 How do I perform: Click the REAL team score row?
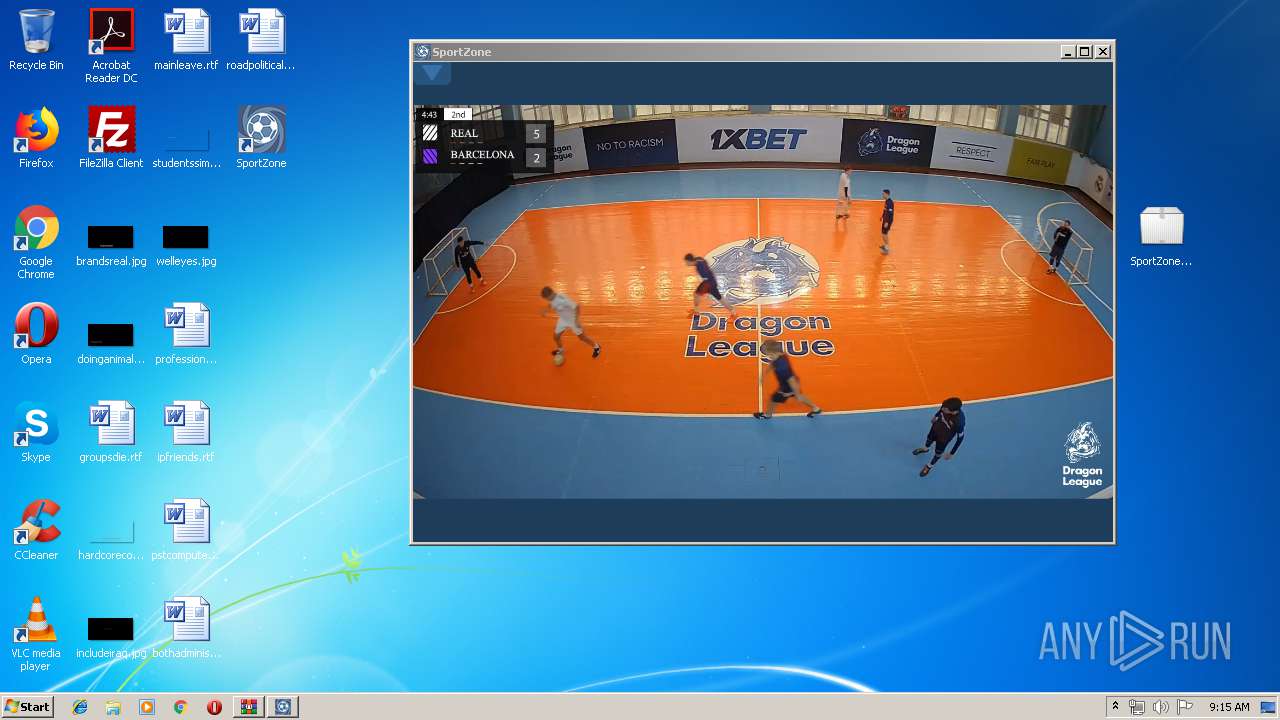(484, 133)
